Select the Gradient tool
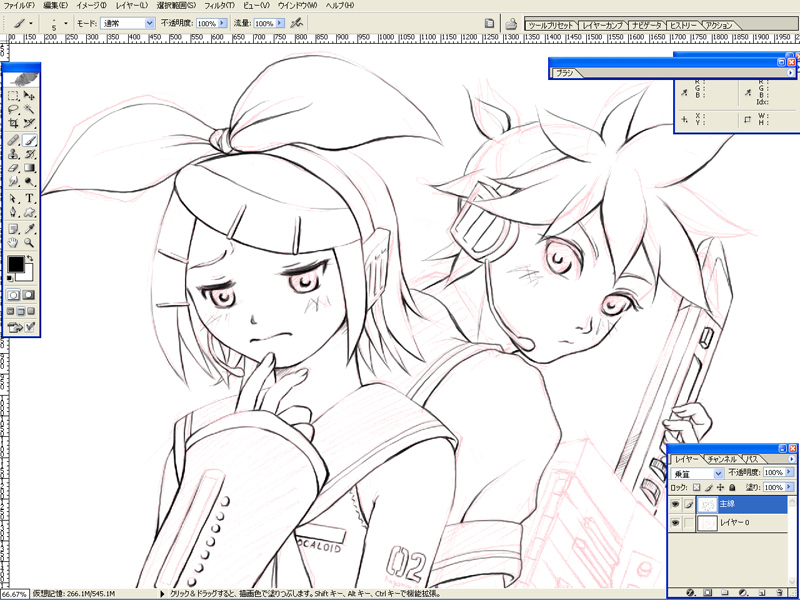This screenshot has width=800, height=600. [x=29, y=167]
